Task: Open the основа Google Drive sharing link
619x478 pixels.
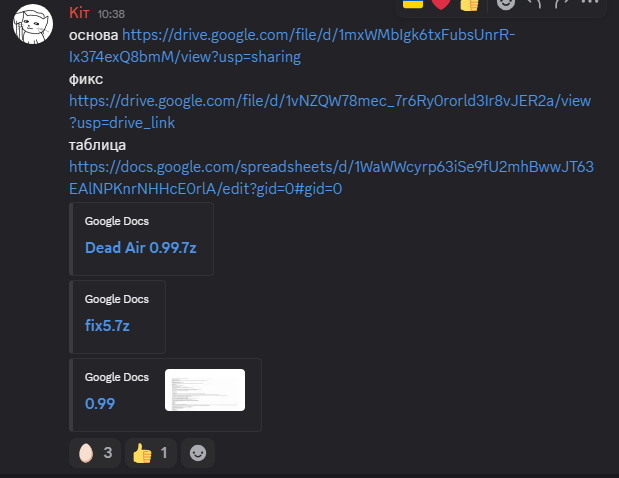Action: (292, 46)
